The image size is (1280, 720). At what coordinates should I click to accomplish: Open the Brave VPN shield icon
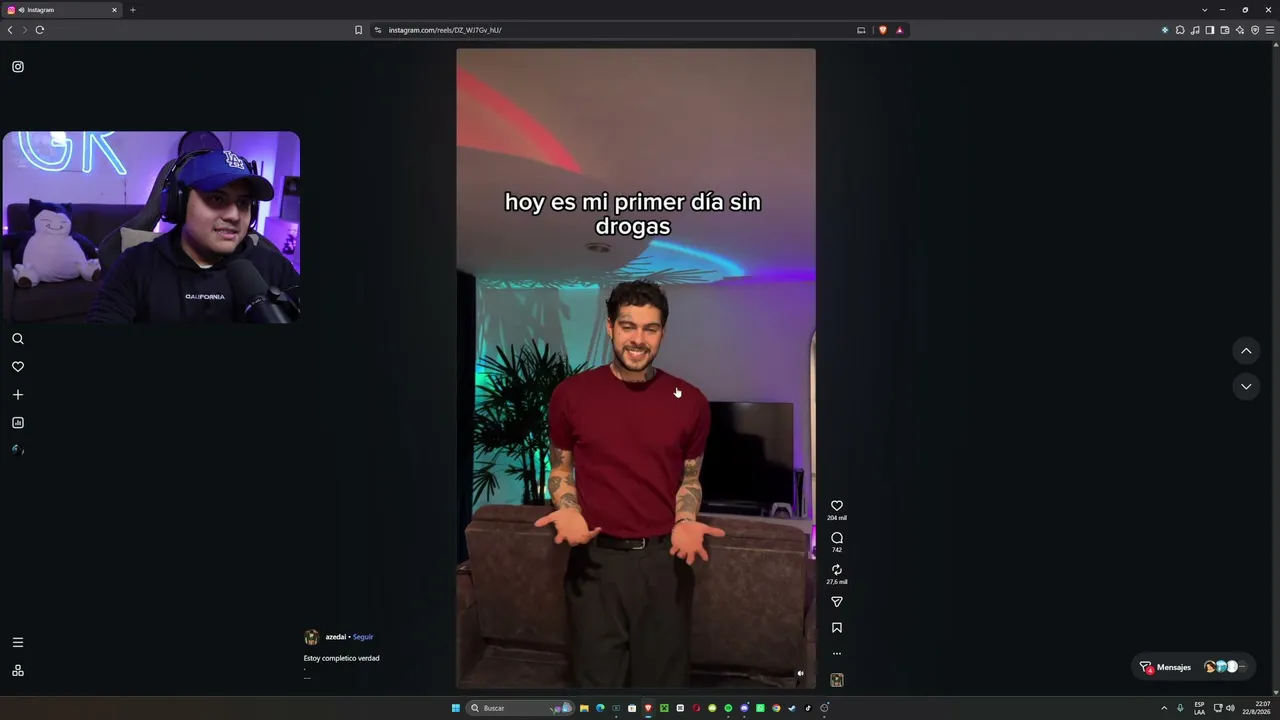(x=1255, y=30)
